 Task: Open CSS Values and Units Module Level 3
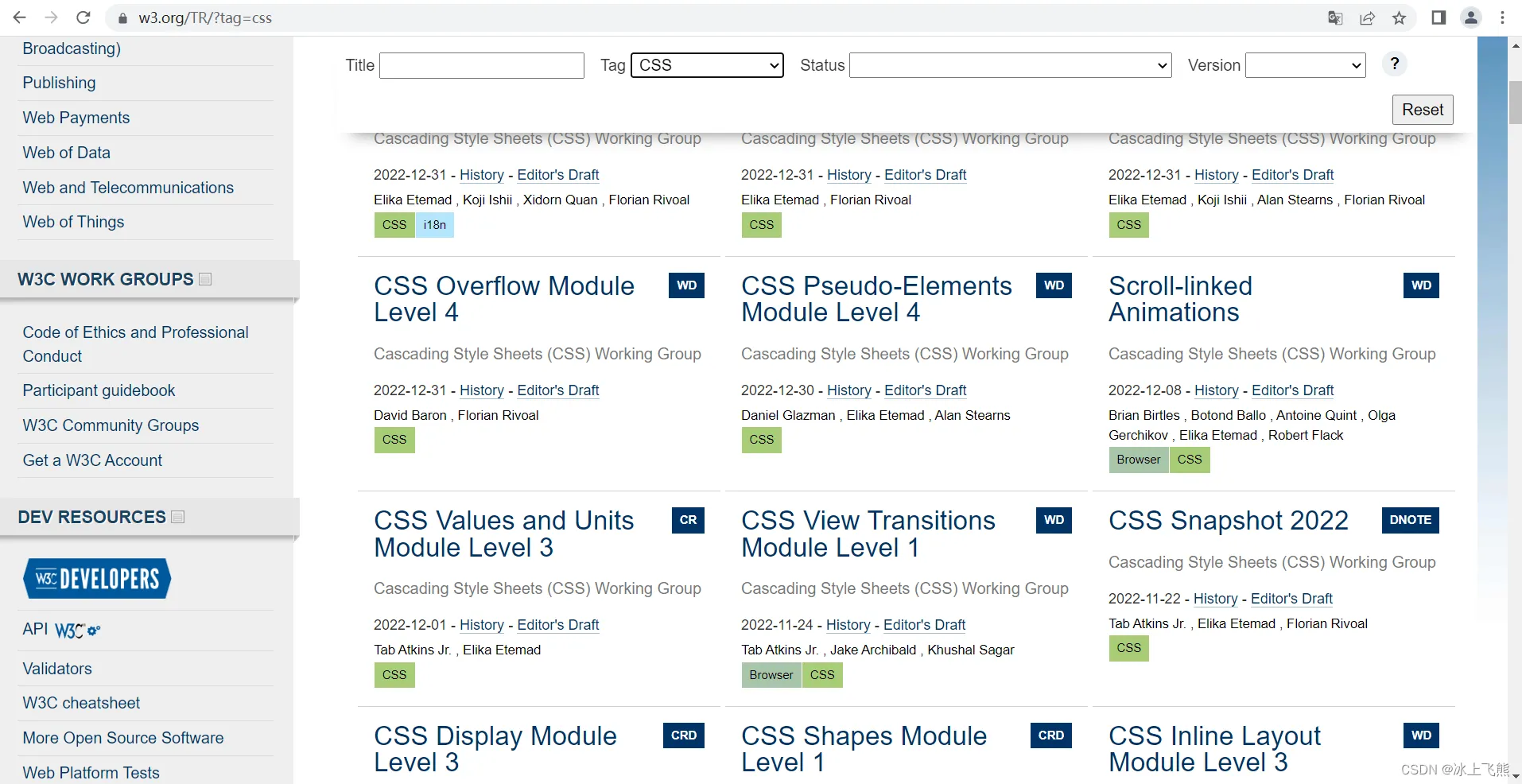[503, 534]
